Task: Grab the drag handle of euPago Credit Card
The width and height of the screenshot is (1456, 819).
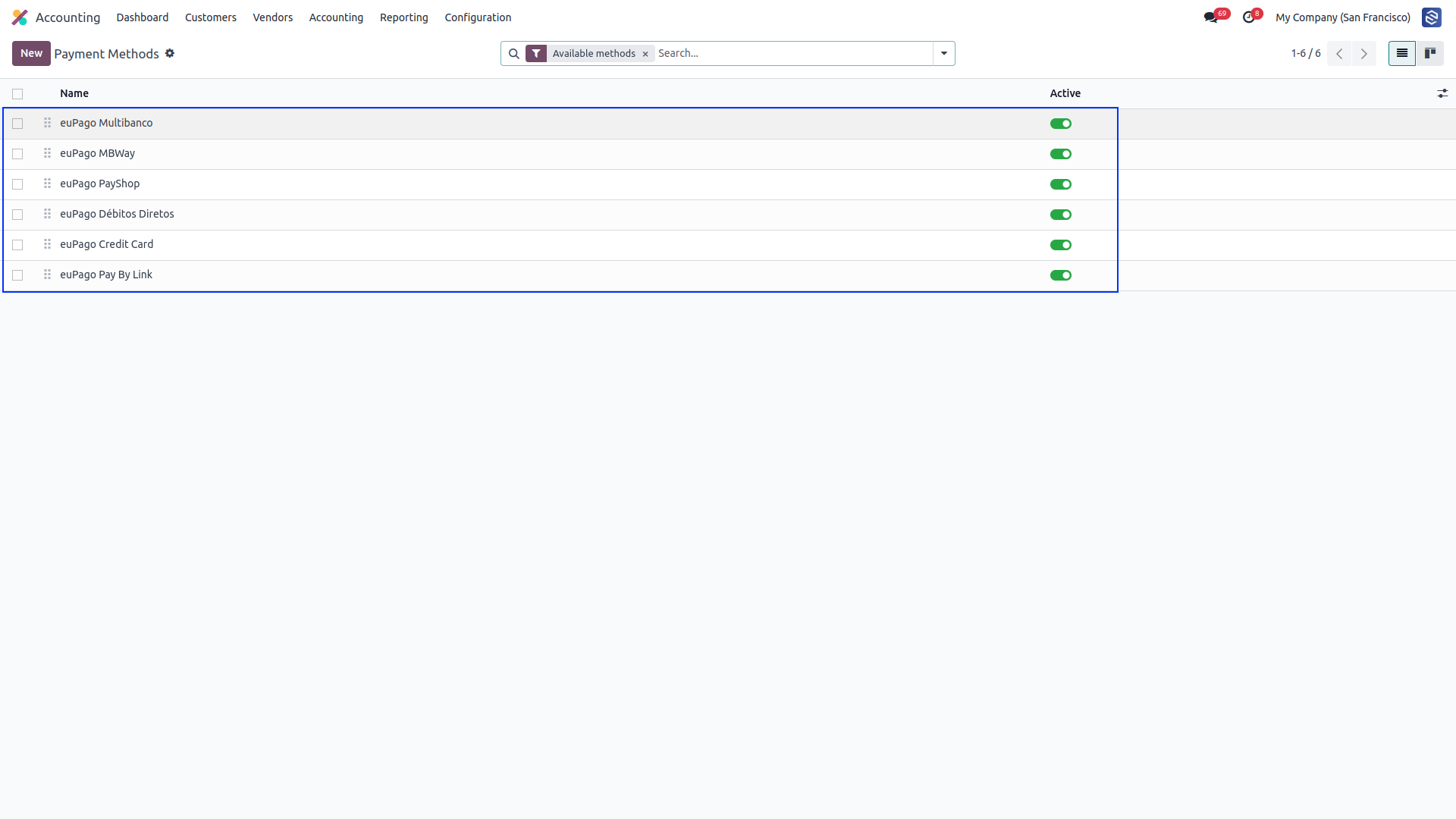Action: point(47,244)
